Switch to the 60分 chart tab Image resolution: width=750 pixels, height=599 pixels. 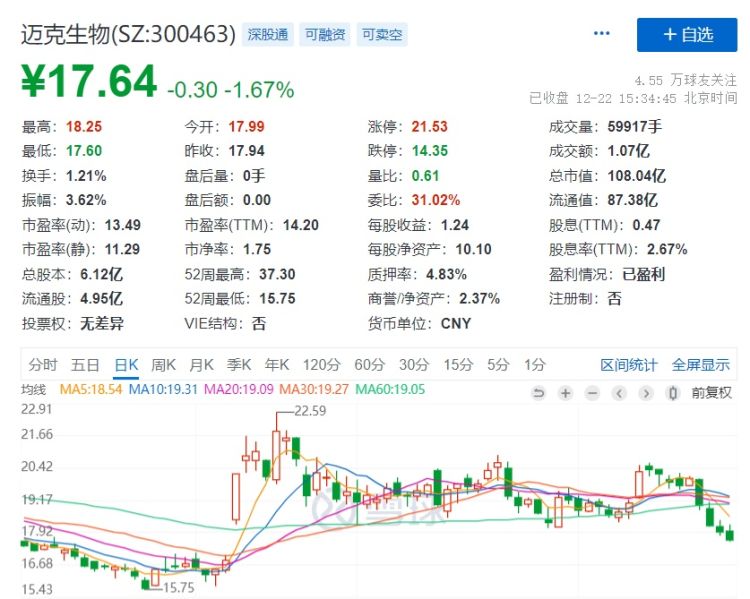point(369,365)
